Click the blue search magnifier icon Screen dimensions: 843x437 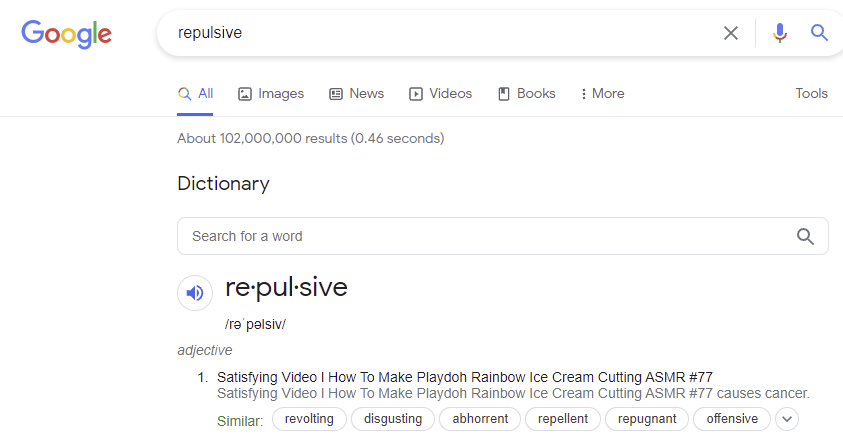[819, 33]
